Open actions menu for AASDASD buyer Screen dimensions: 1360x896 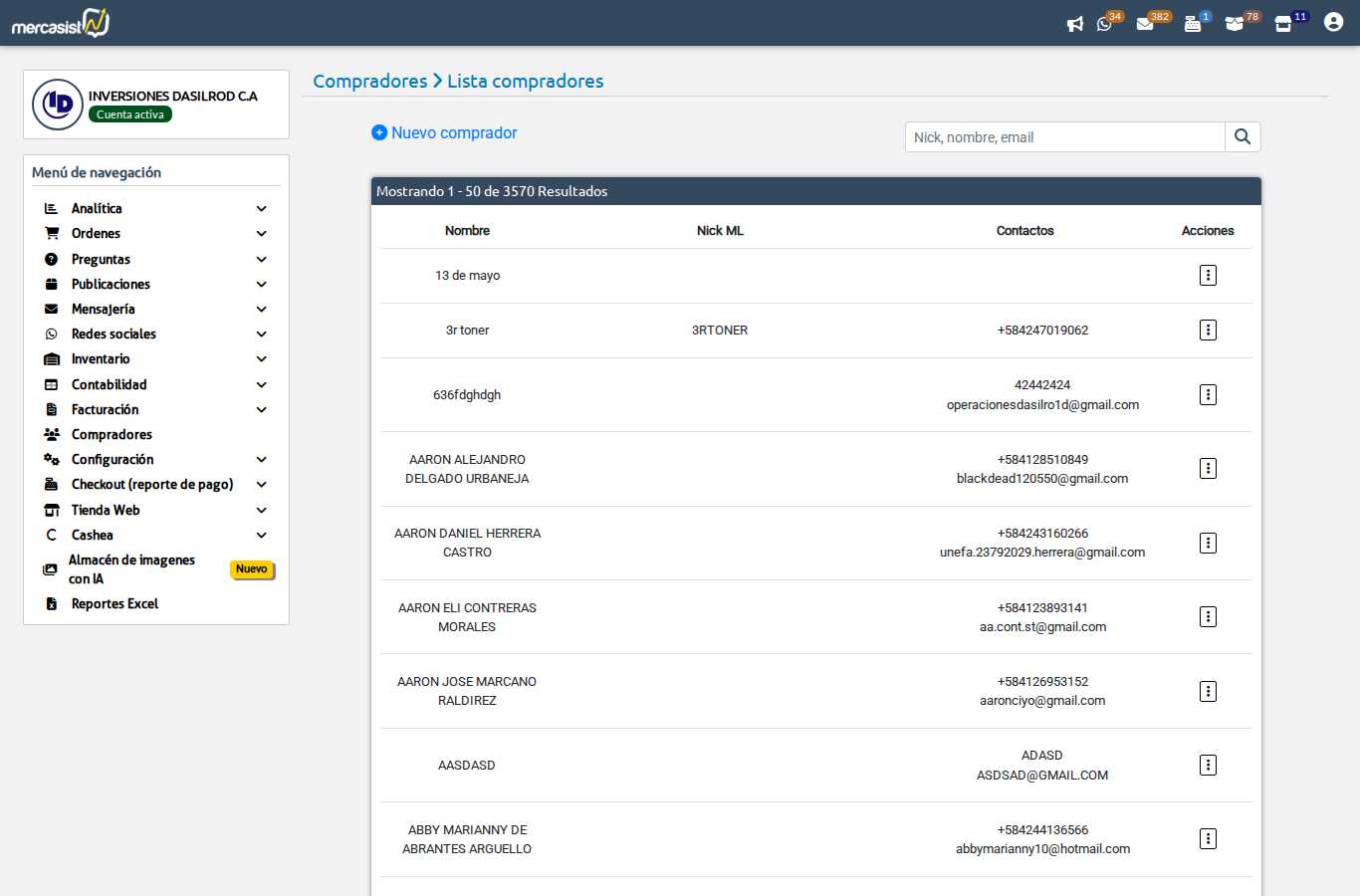tap(1208, 766)
